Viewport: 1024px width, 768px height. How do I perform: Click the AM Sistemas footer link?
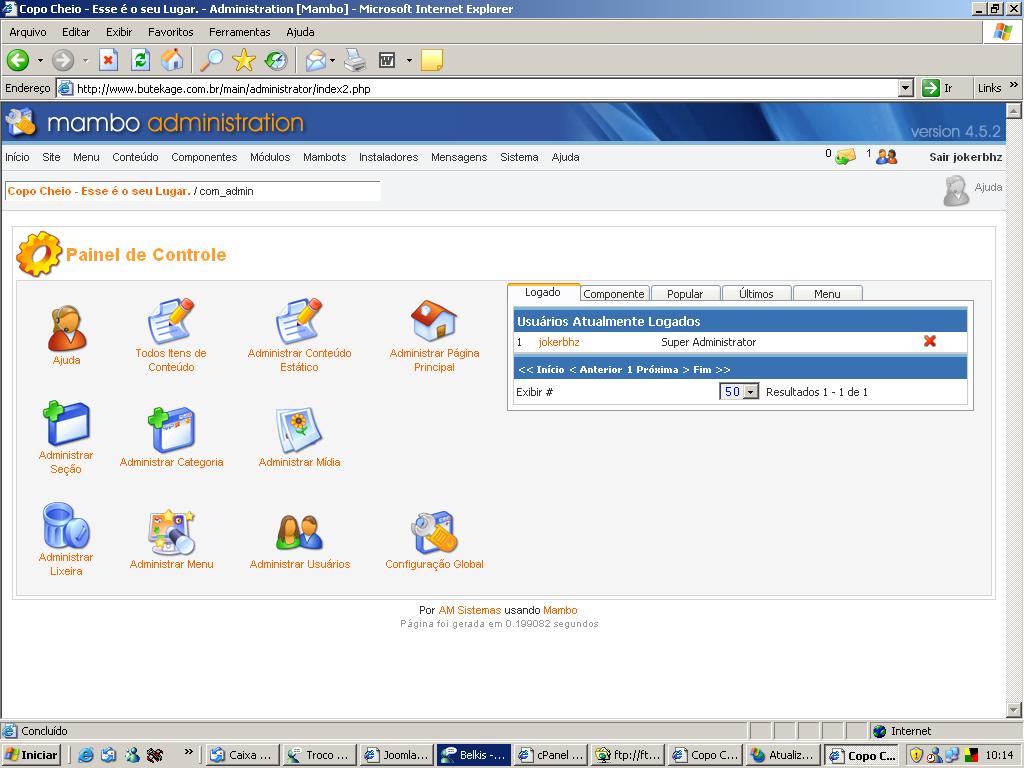470,610
